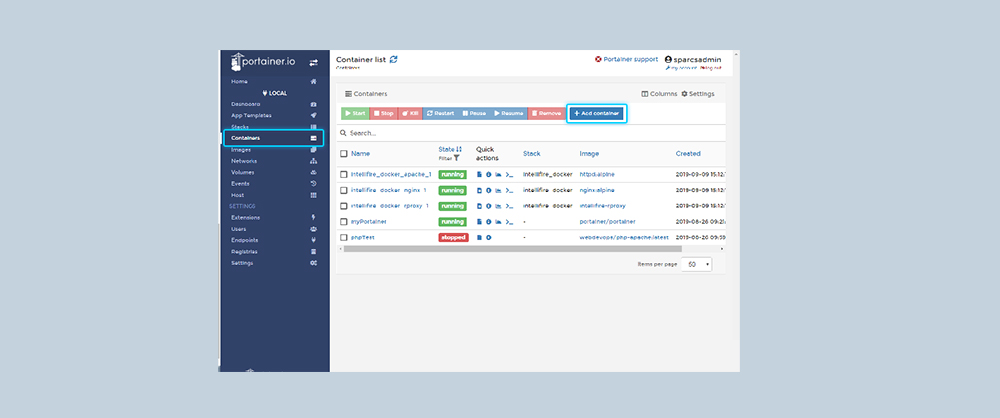The image size is (1000, 418).
Task: Click the sidebar toggle arrows icon
Action: click(x=313, y=63)
